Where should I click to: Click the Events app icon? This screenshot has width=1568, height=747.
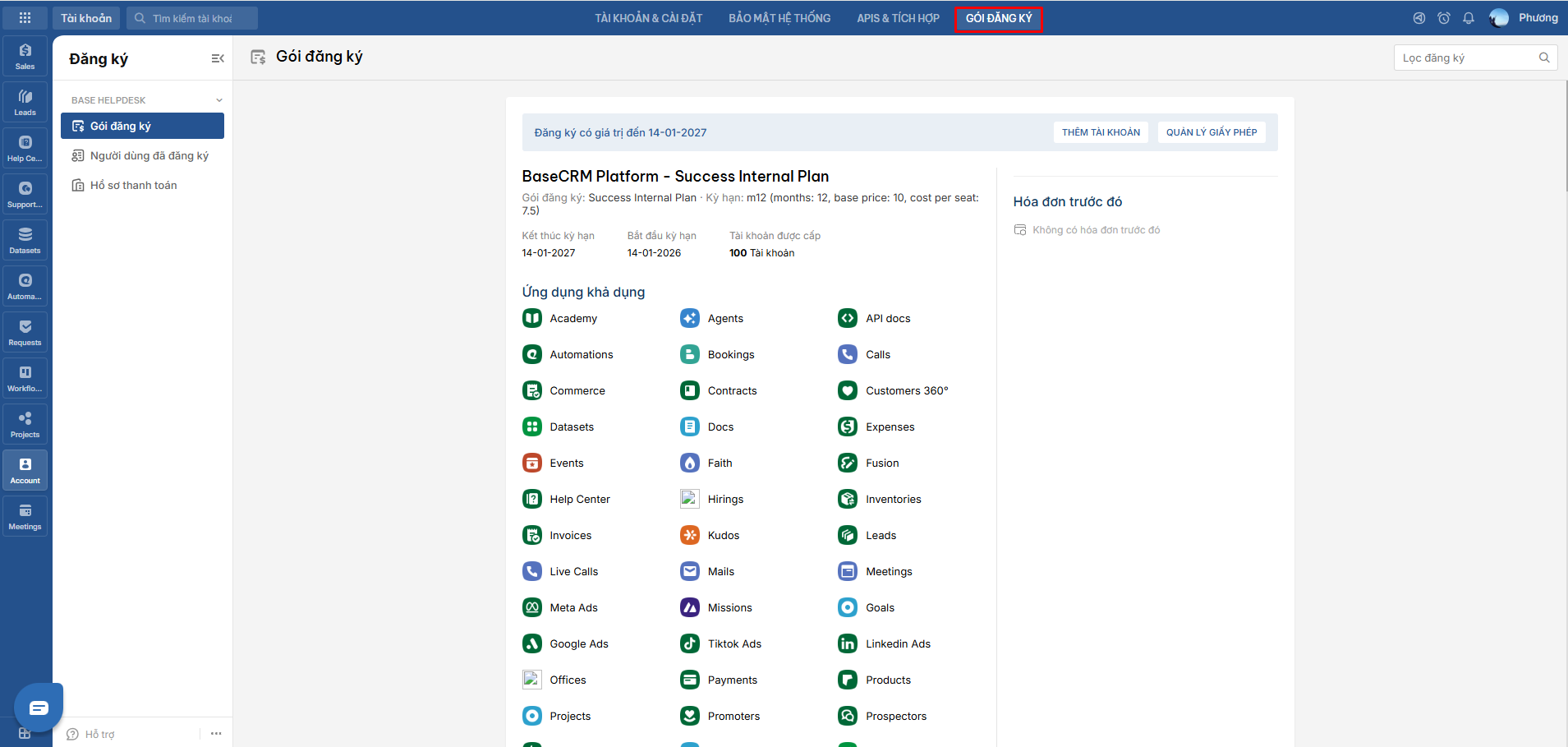(532, 463)
